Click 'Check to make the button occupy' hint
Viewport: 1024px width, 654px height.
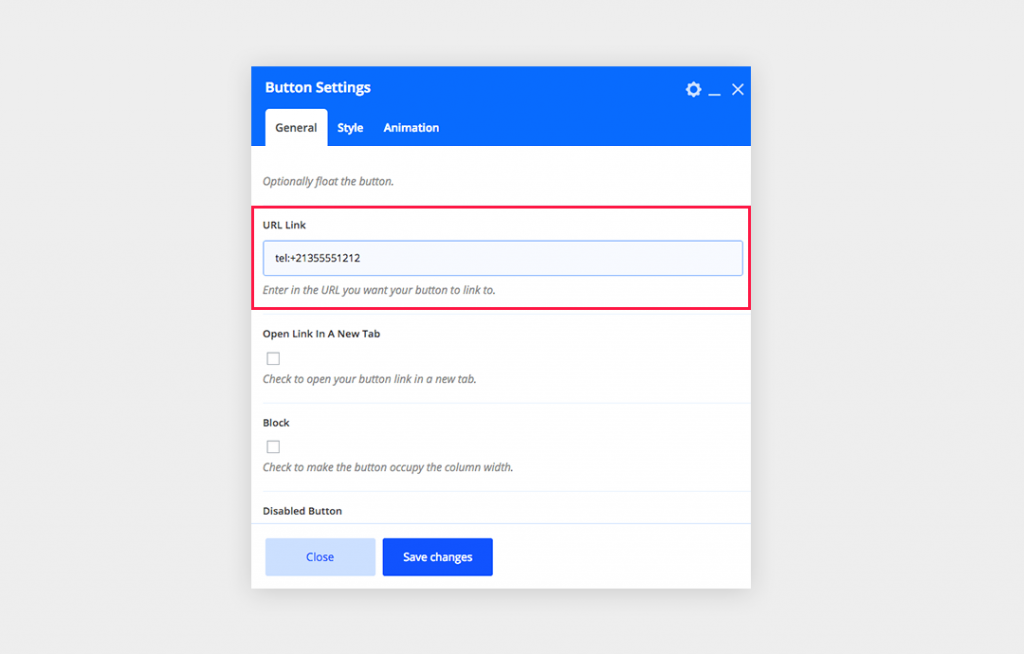pos(388,467)
